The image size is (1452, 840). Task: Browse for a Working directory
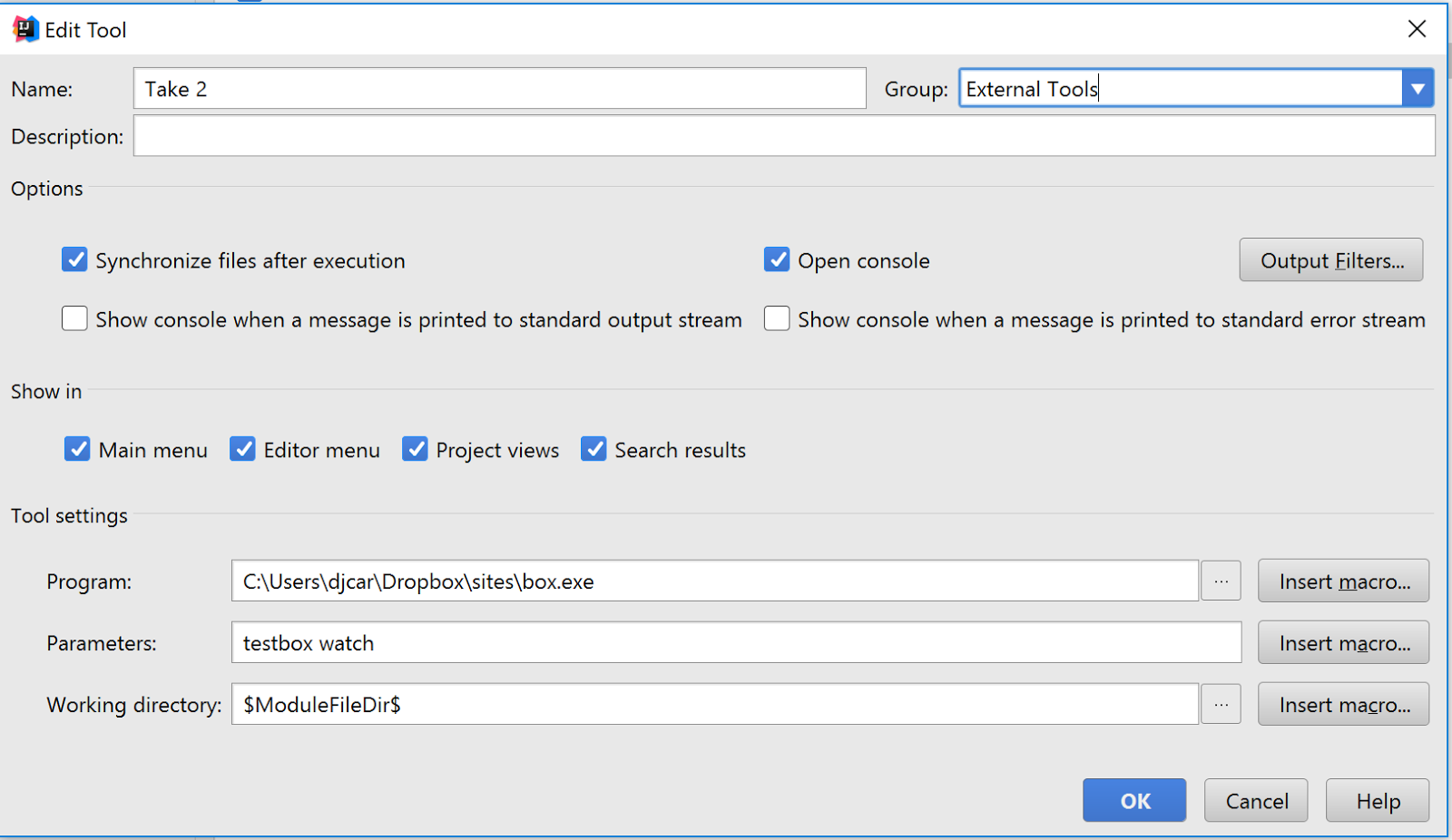coord(1221,704)
